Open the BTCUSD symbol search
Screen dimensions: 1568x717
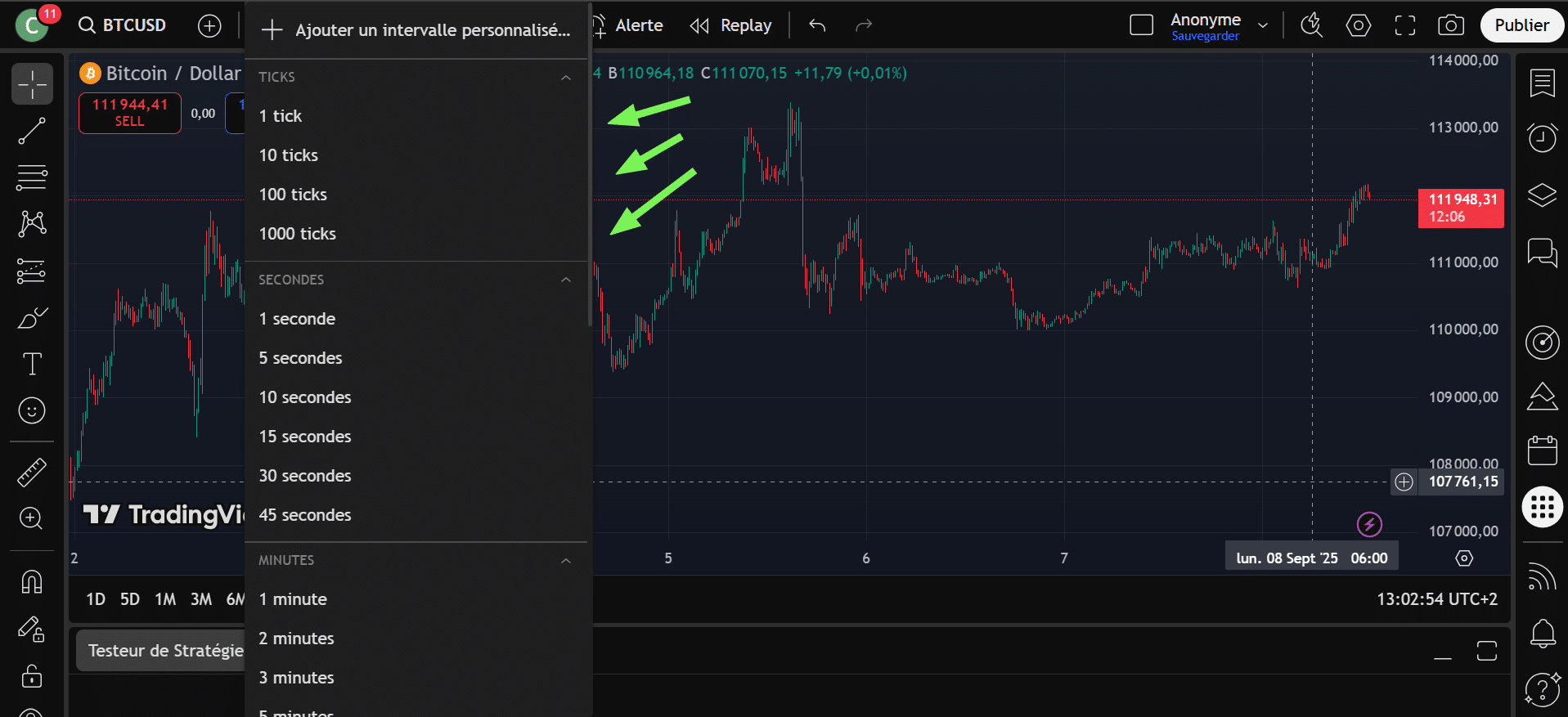(123, 25)
